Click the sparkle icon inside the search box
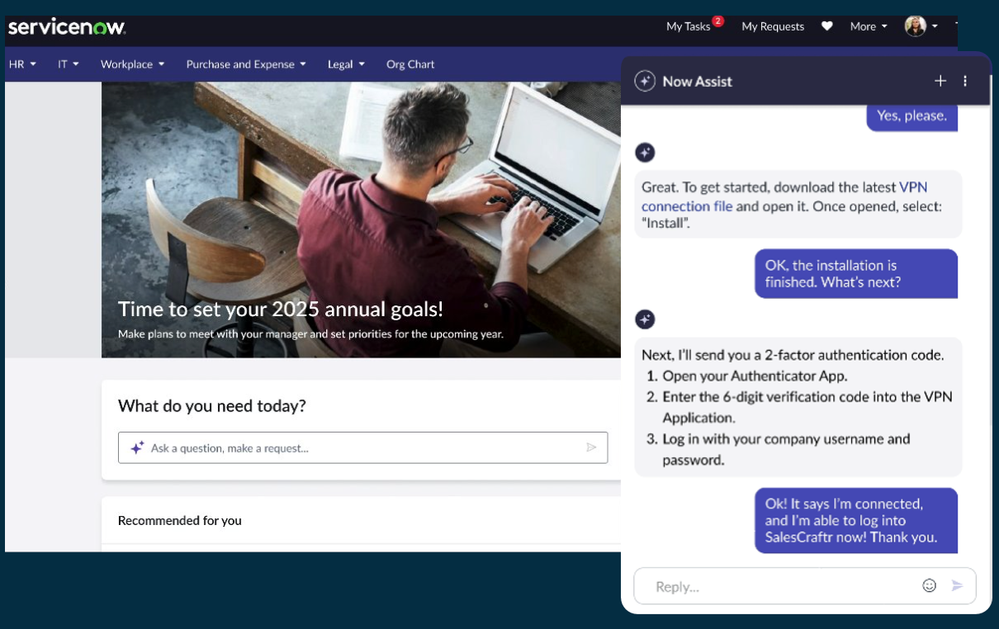Image resolution: width=999 pixels, height=629 pixels. click(137, 447)
